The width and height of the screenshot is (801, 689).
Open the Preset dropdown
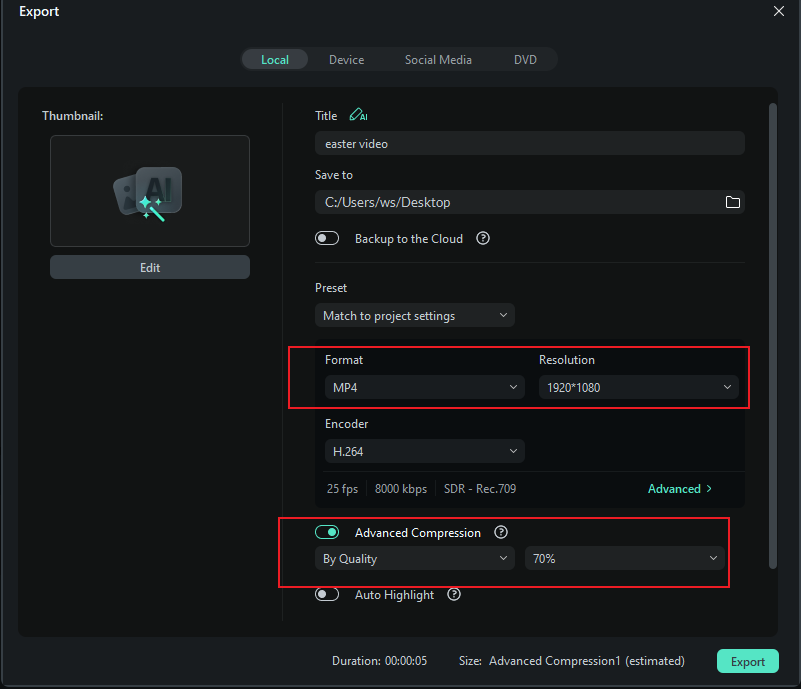(x=415, y=316)
